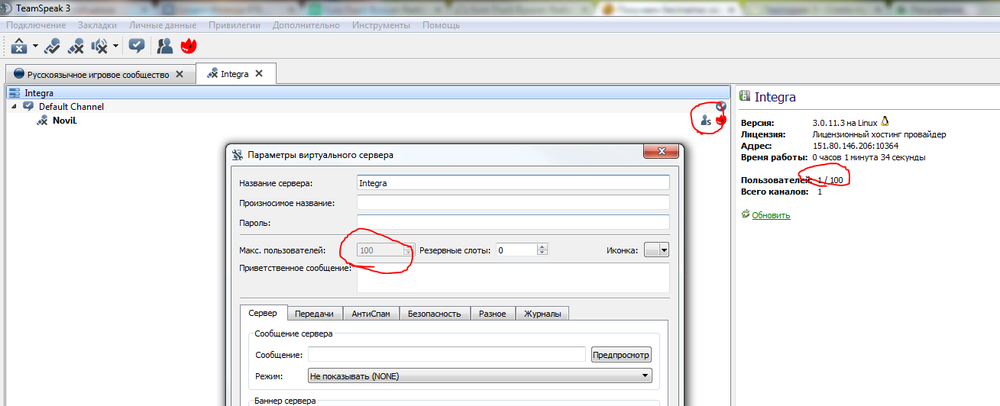
Task: Click the Пароль input field
Action: (513, 222)
